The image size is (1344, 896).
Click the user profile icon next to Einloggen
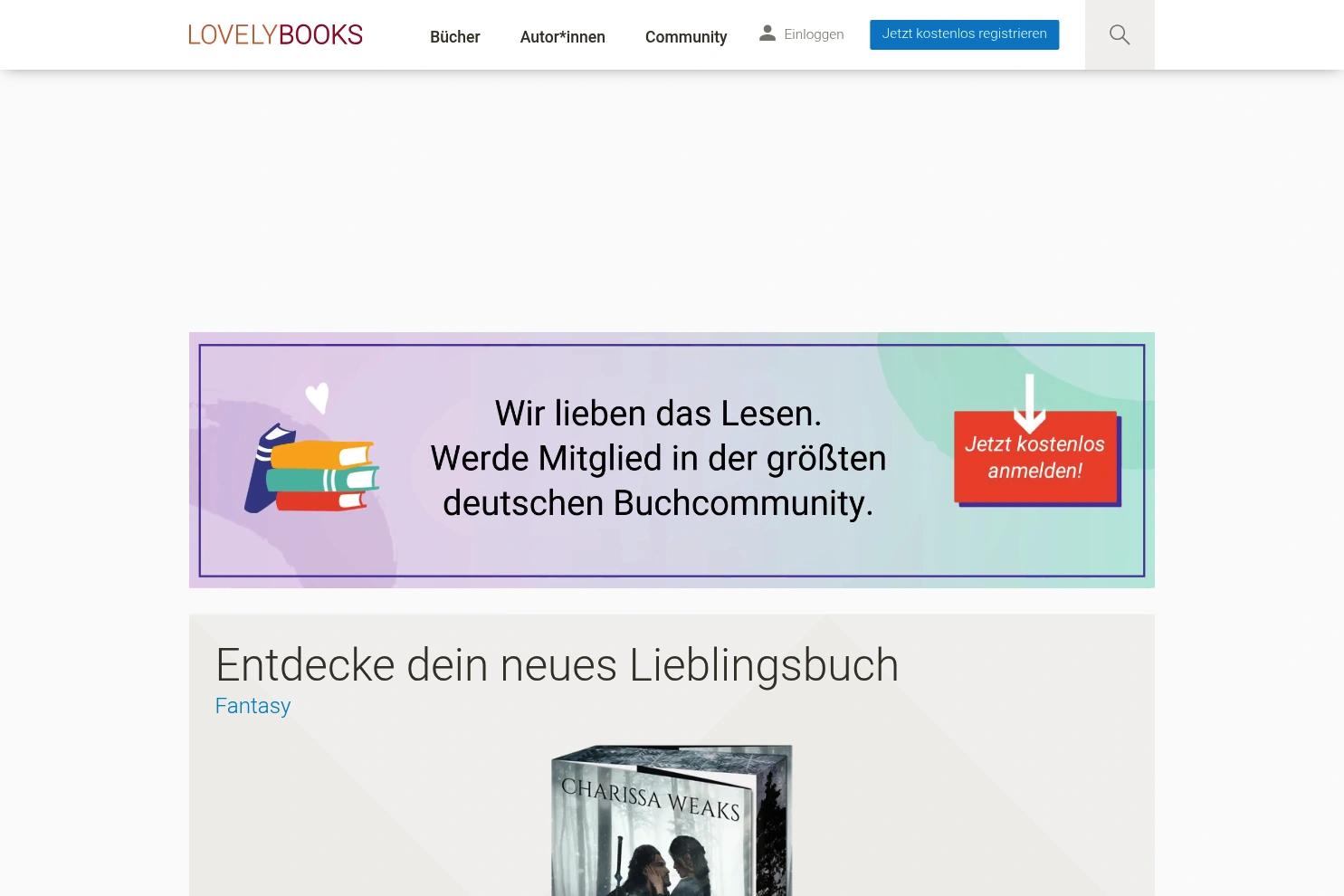click(x=767, y=33)
